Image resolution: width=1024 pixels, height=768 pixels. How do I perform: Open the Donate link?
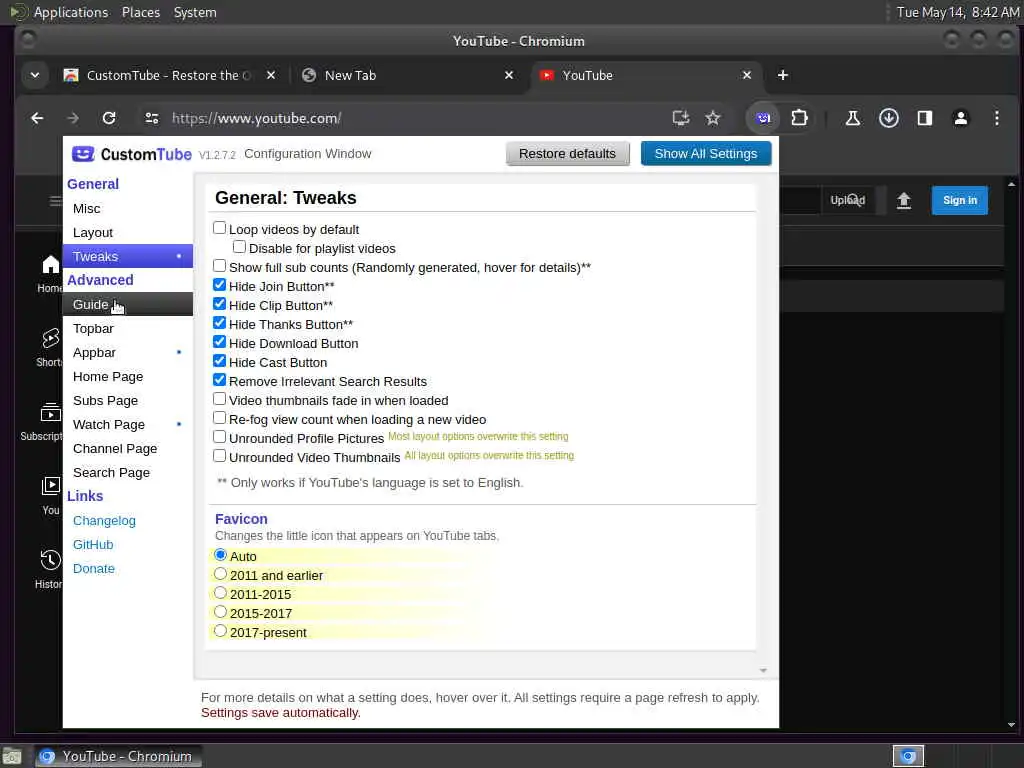[x=93, y=569]
